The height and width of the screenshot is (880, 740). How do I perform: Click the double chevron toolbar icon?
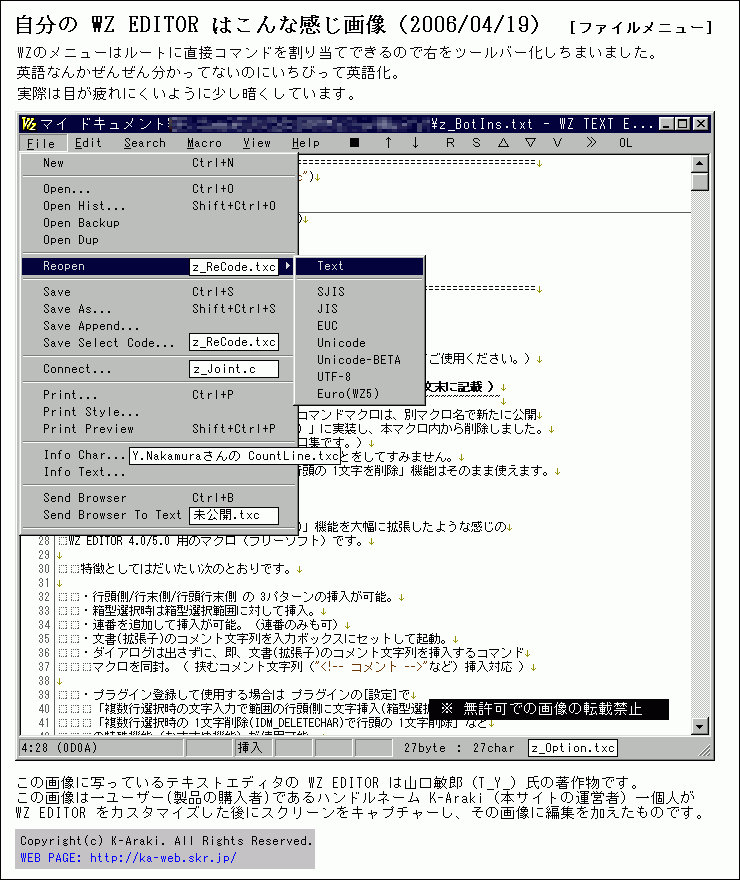click(591, 143)
